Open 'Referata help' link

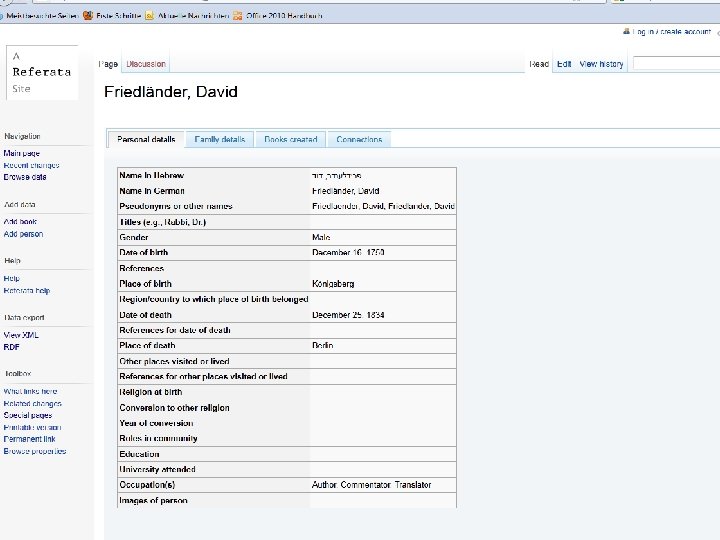pyautogui.click(x=27, y=290)
